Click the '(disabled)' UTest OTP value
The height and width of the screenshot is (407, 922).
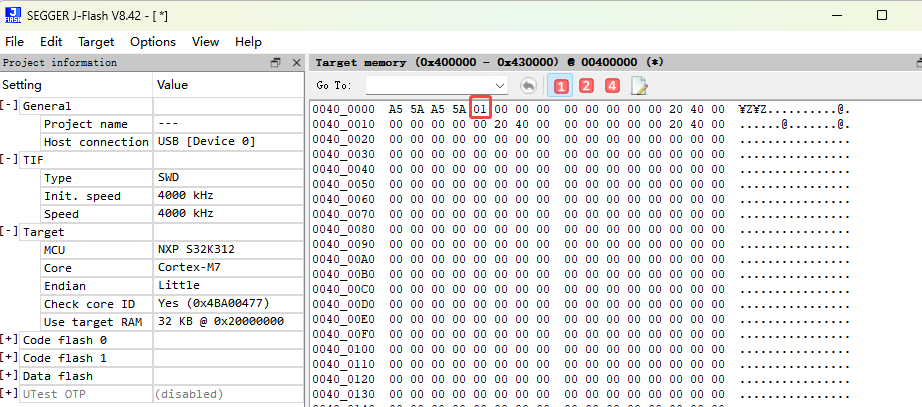click(x=189, y=393)
